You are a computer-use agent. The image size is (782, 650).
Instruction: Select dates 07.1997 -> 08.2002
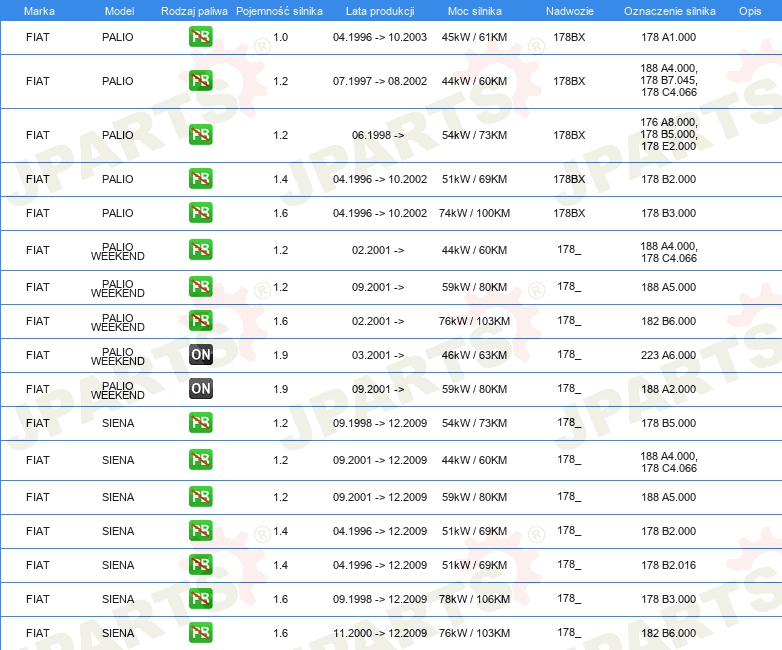tap(380, 81)
